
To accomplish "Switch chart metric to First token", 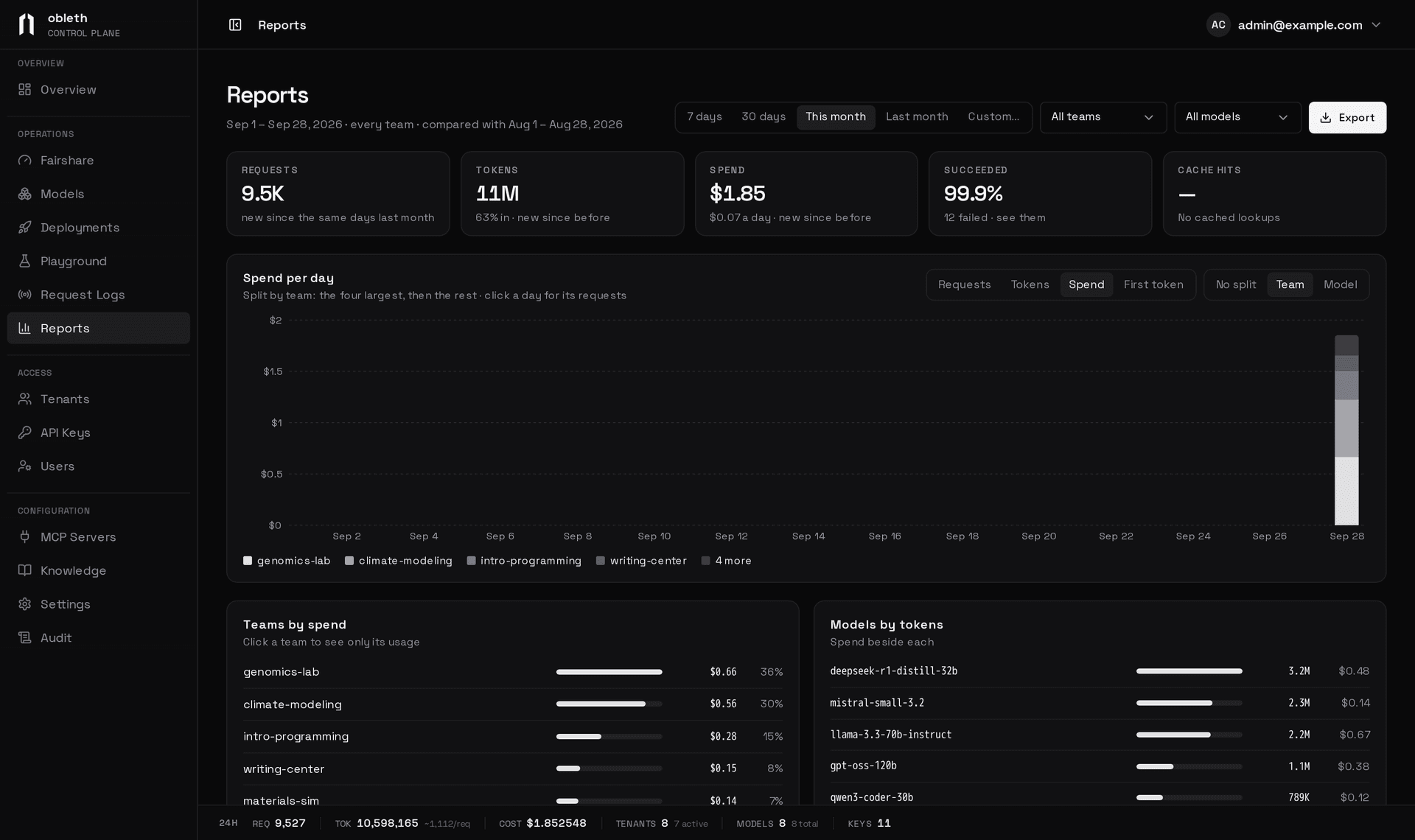I will pos(1153,285).
